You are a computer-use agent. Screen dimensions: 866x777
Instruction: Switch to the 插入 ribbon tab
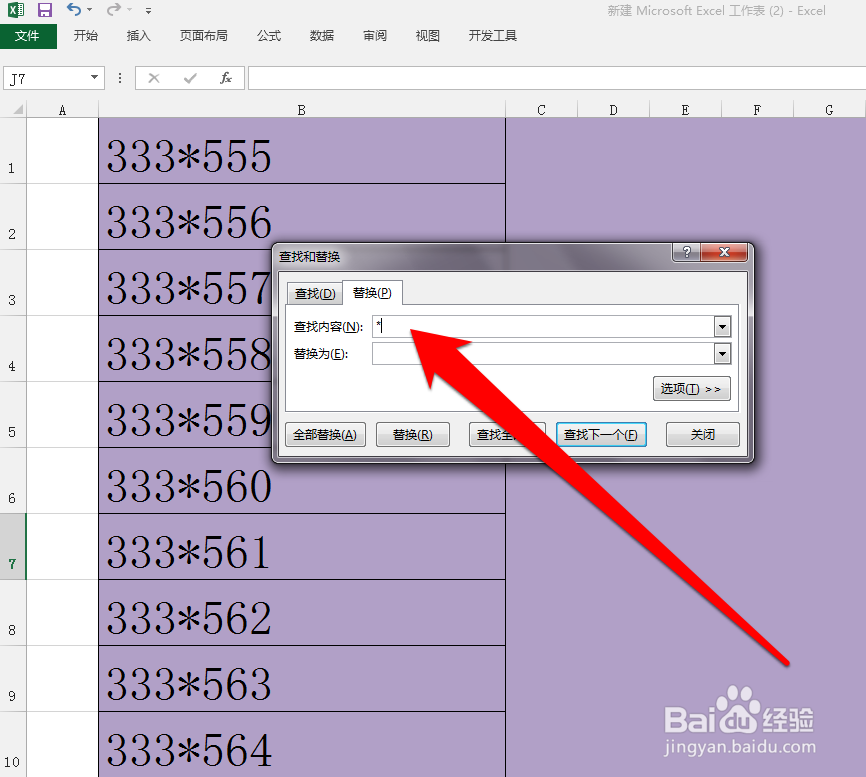[139, 36]
